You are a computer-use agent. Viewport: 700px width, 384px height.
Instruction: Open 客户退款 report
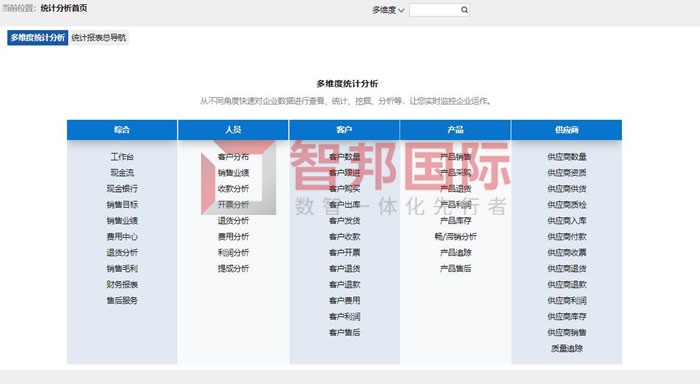coord(344,284)
